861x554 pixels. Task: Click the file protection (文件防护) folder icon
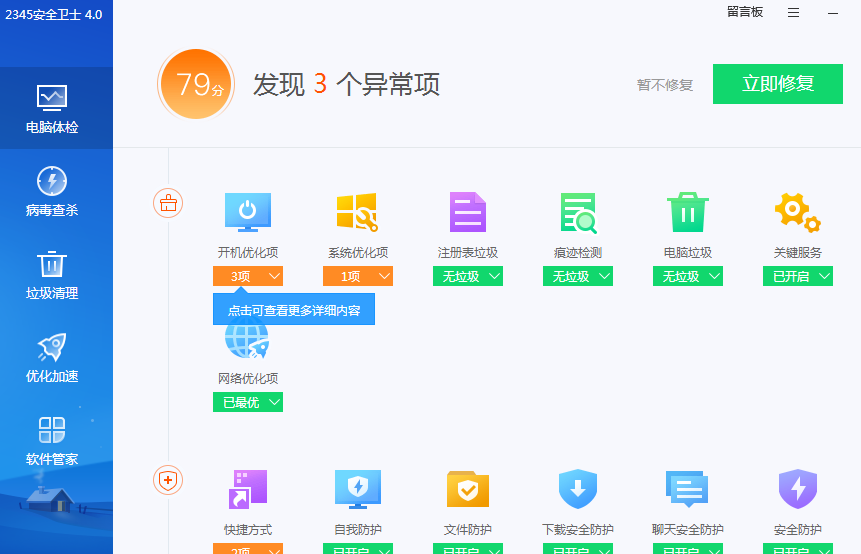click(x=467, y=489)
